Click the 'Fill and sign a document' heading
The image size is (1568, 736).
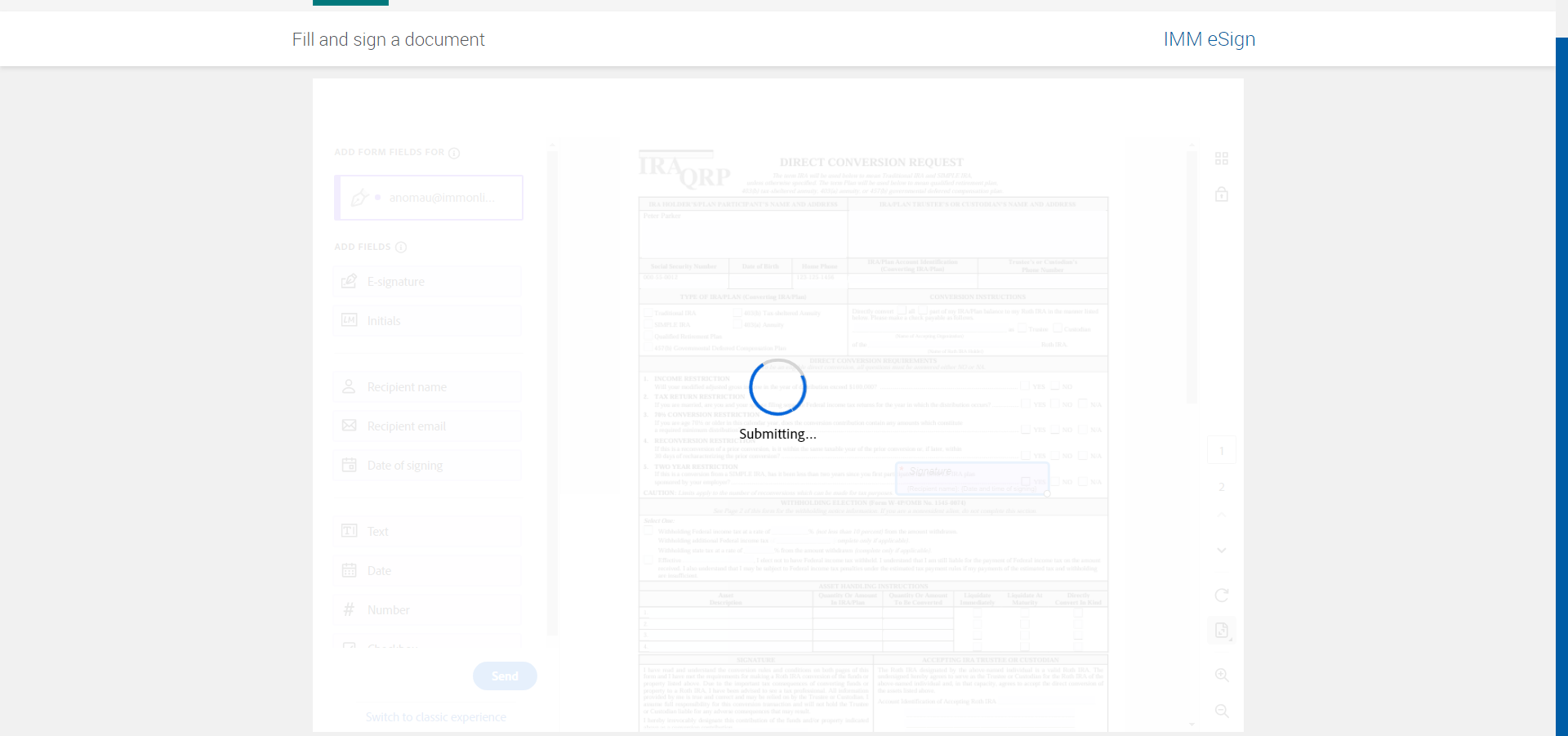pos(389,39)
